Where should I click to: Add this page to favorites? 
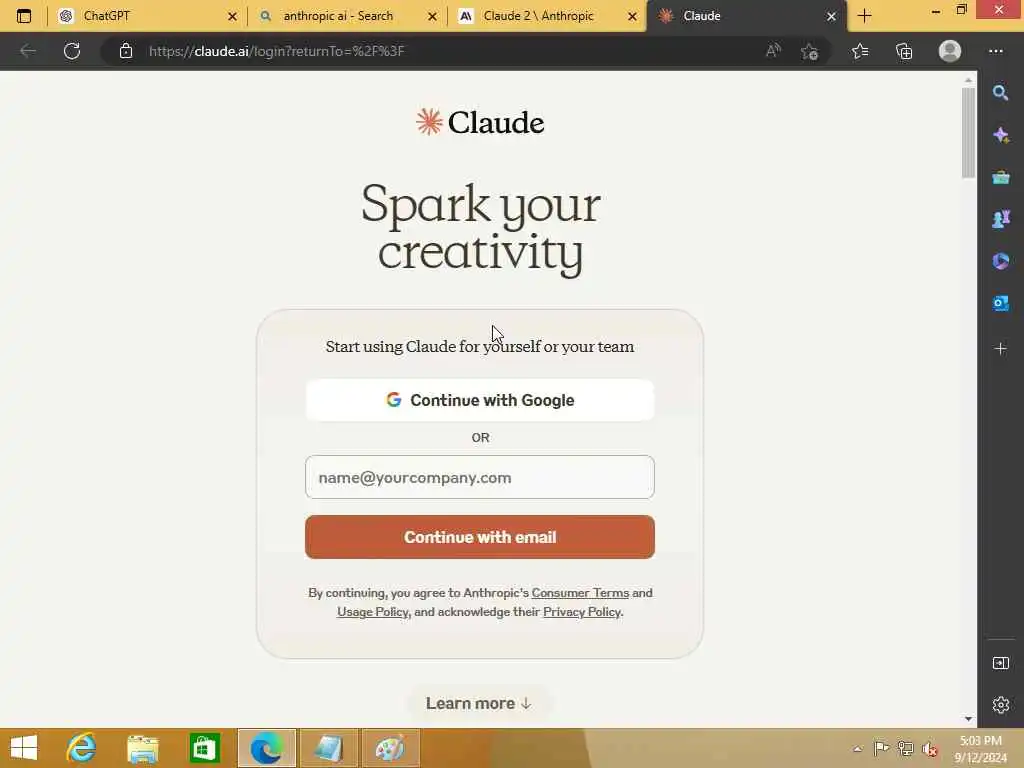pyautogui.click(x=810, y=51)
